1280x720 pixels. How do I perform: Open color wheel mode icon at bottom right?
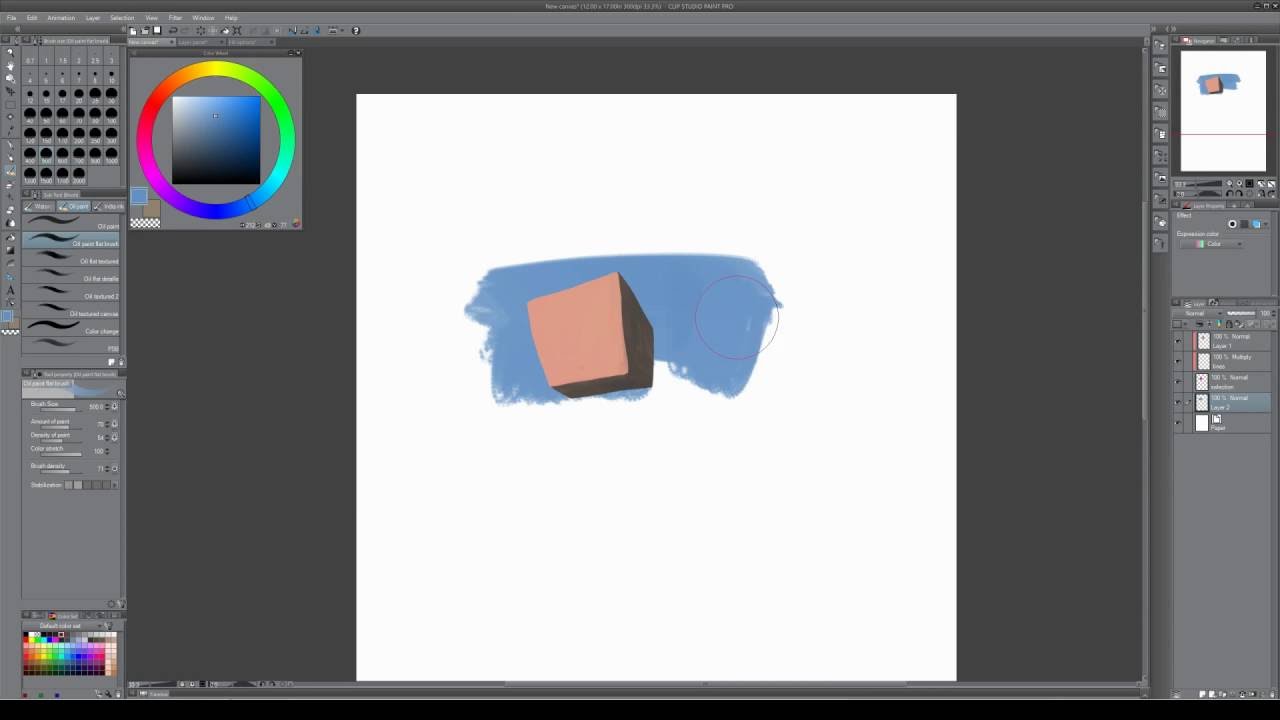[295, 224]
